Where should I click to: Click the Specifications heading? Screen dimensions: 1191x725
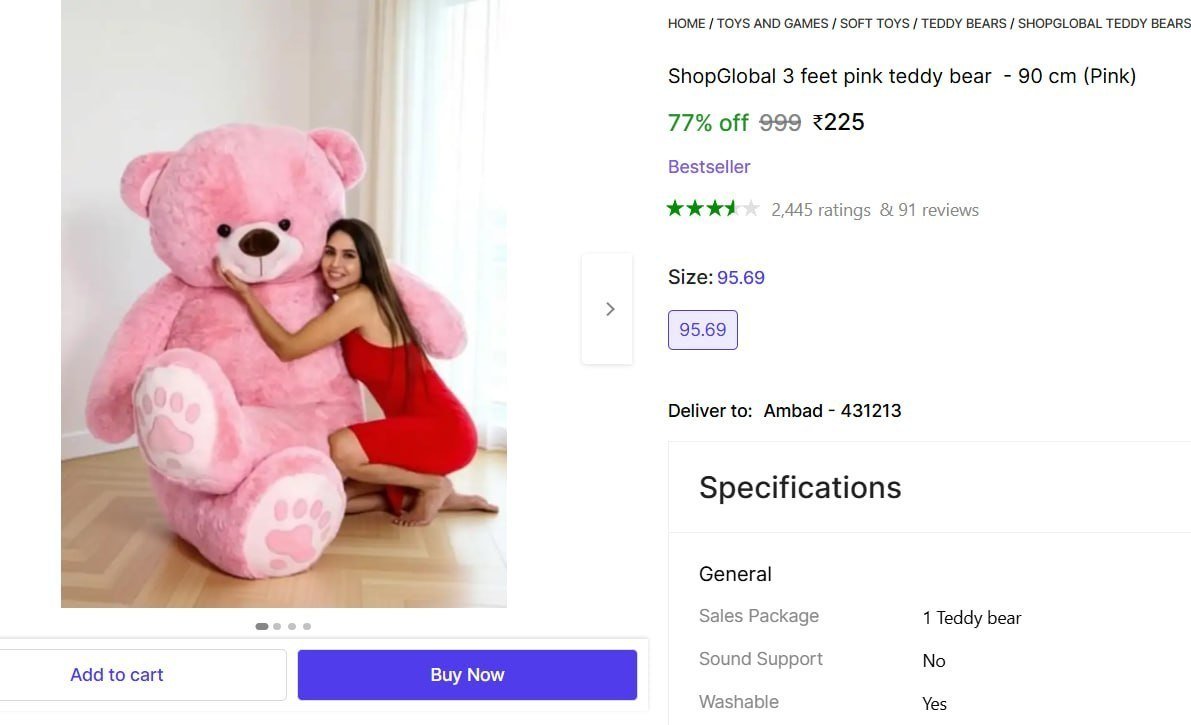[800, 487]
